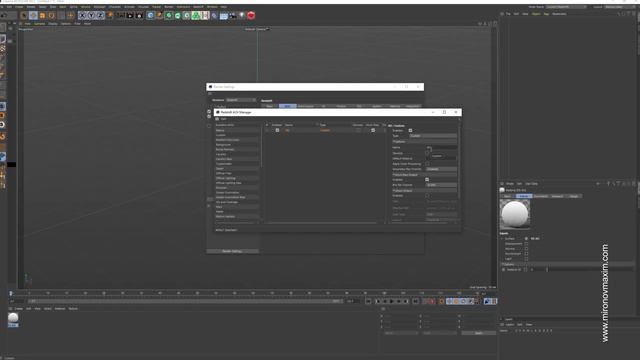
Task: Toggle the Z axis lock
Action: [100, 16]
